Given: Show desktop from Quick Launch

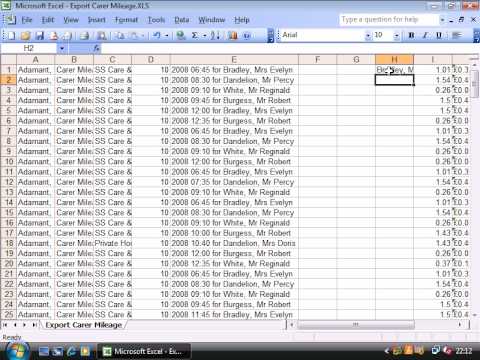Looking at the screenshot, I should click(x=43, y=351).
